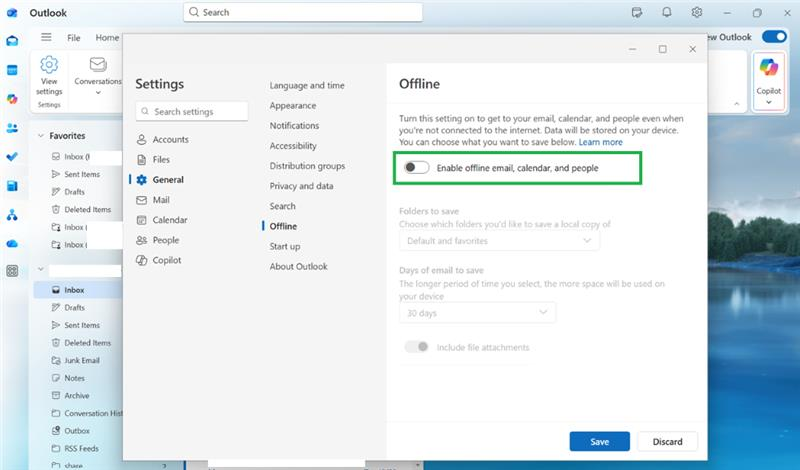Click the Conversations envelope icon
Image resolution: width=800 pixels, height=470 pixels.
pos(98,64)
